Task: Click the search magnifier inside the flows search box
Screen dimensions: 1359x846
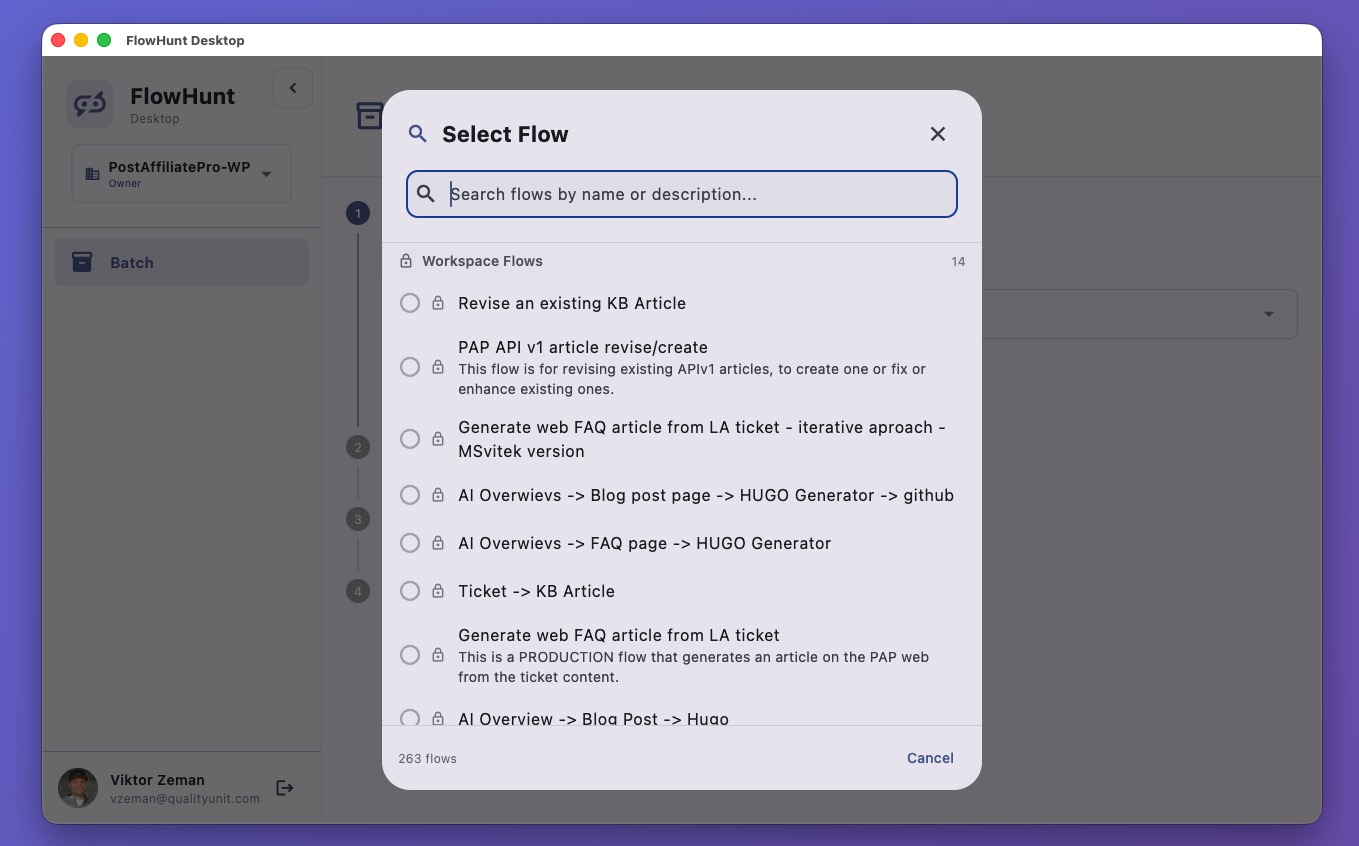Action: 426,194
